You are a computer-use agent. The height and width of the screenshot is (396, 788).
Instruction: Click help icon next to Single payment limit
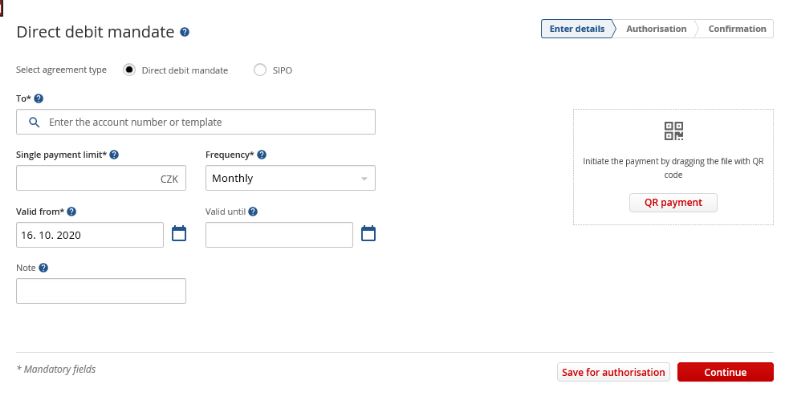click(x=114, y=155)
